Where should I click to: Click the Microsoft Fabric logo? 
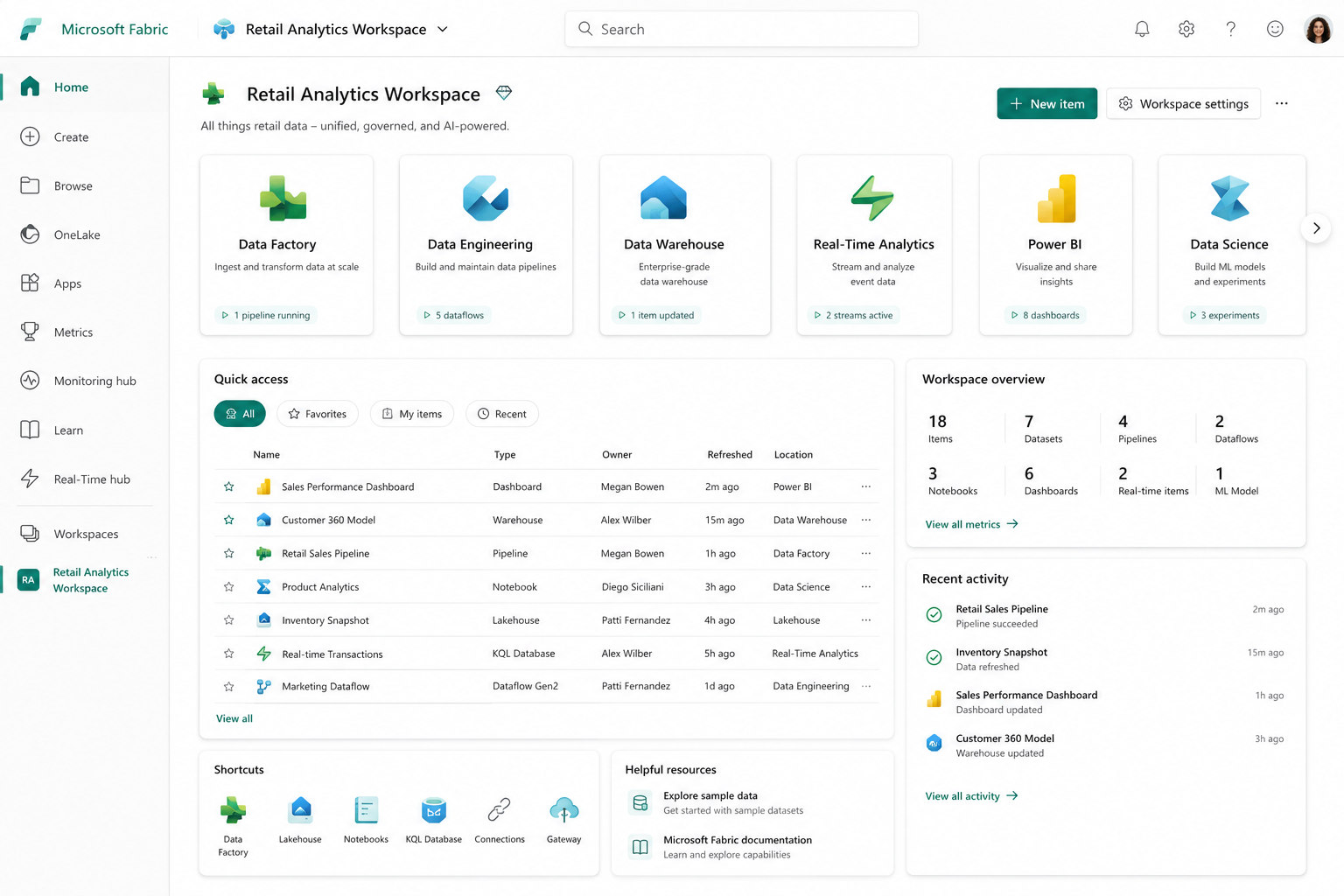31,29
